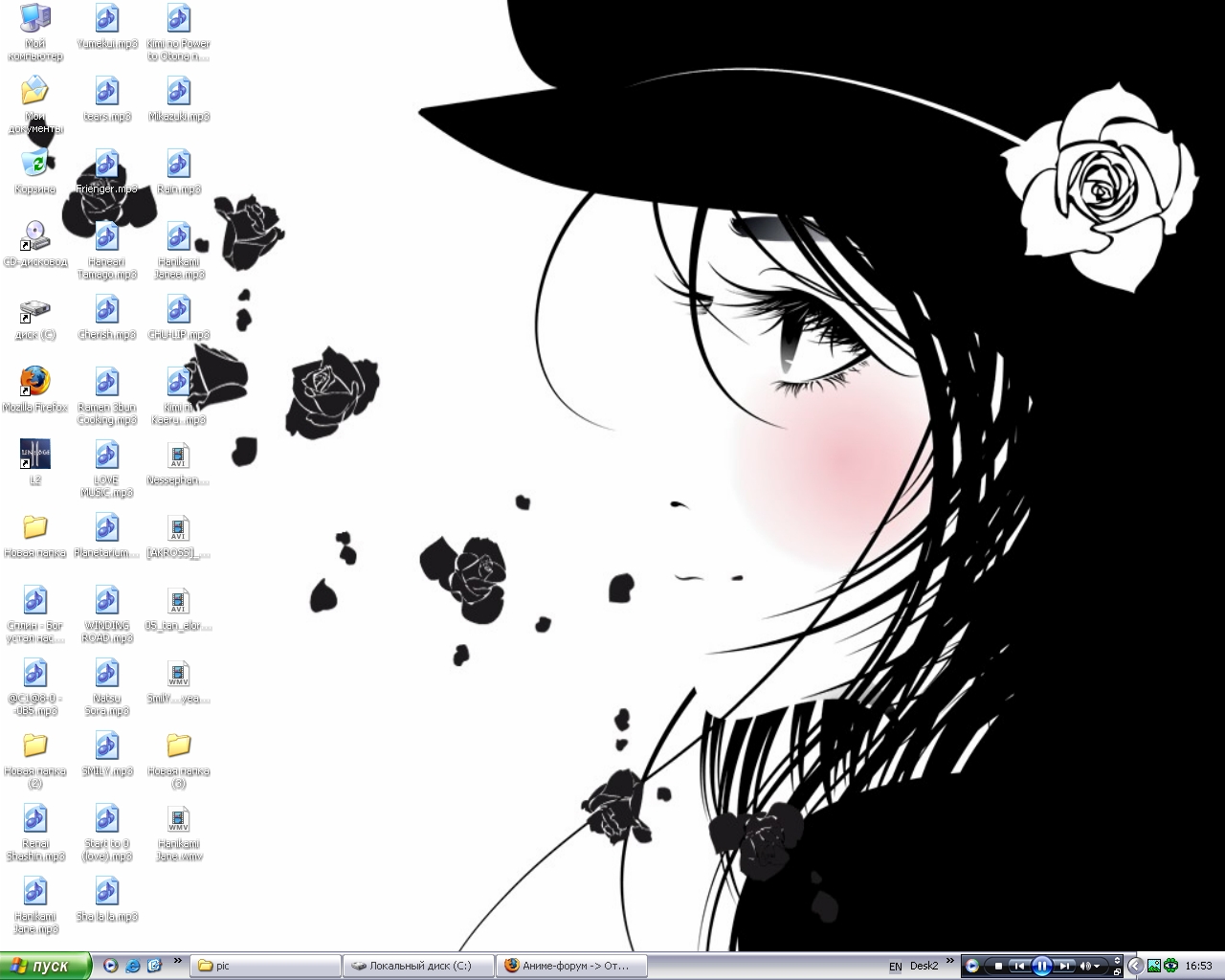
Task: Select the tears.mp3 file
Action: pos(107,99)
